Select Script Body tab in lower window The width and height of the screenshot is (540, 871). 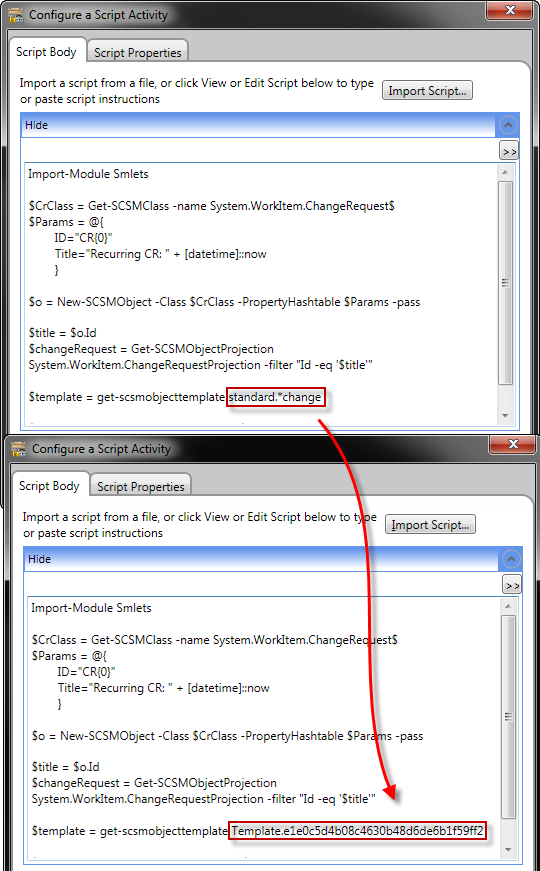coord(49,485)
